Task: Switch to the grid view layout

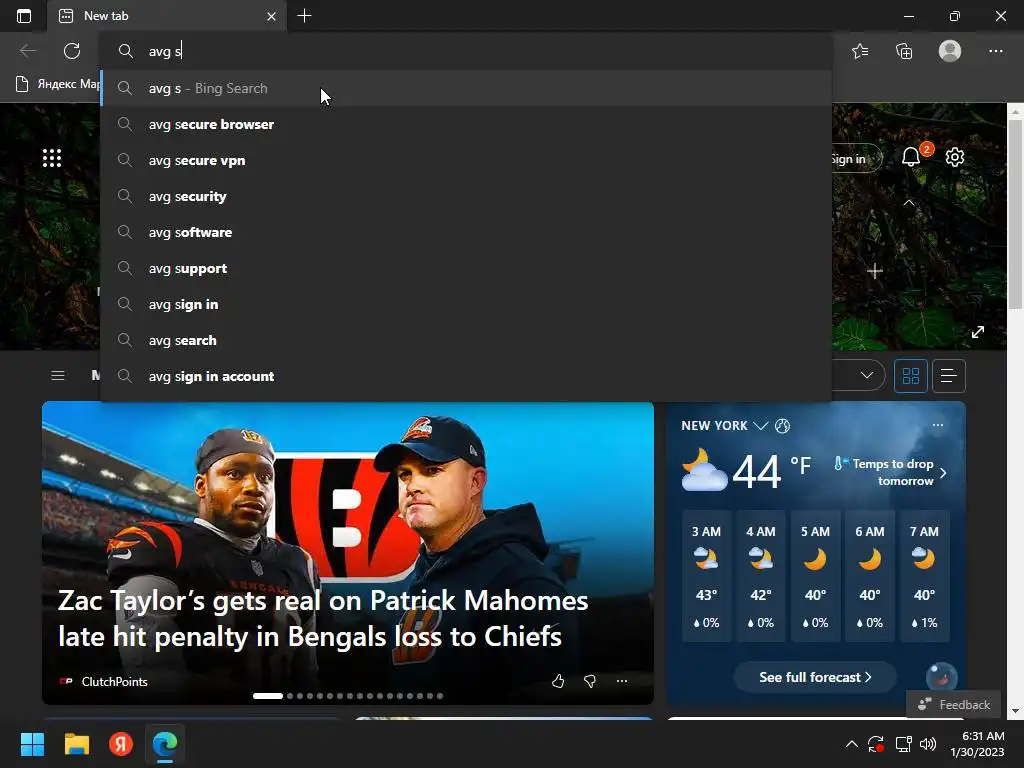Action: tap(910, 376)
